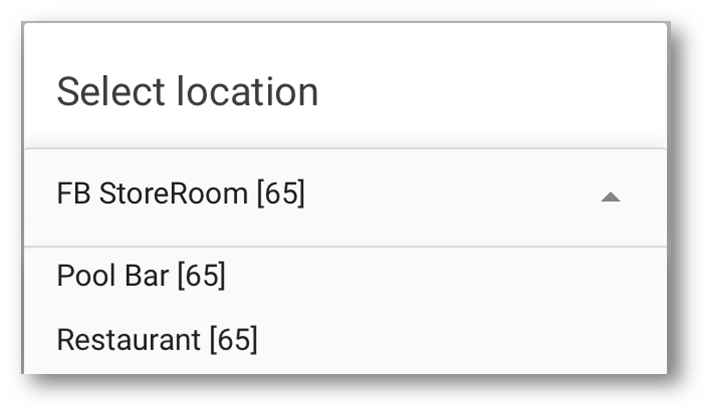
Task: Switch location to Pool Bar [65]
Action: [x=141, y=276]
